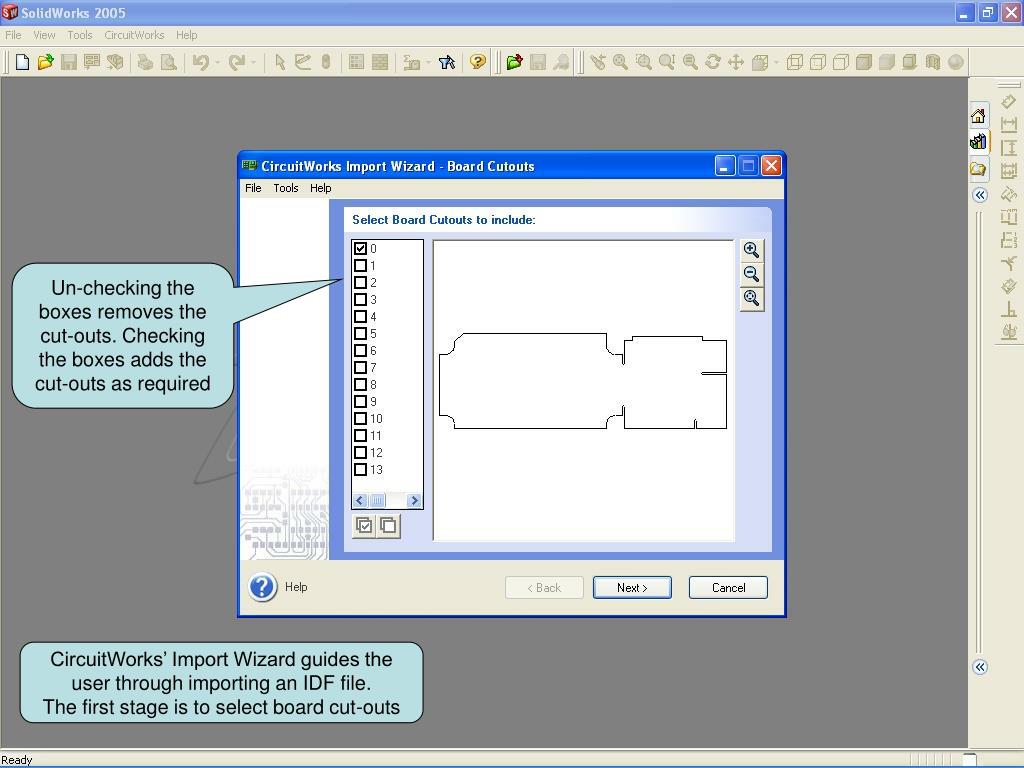Click the Zoom Fit magnifier in wizard preview
The height and width of the screenshot is (768, 1024).
[752, 298]
